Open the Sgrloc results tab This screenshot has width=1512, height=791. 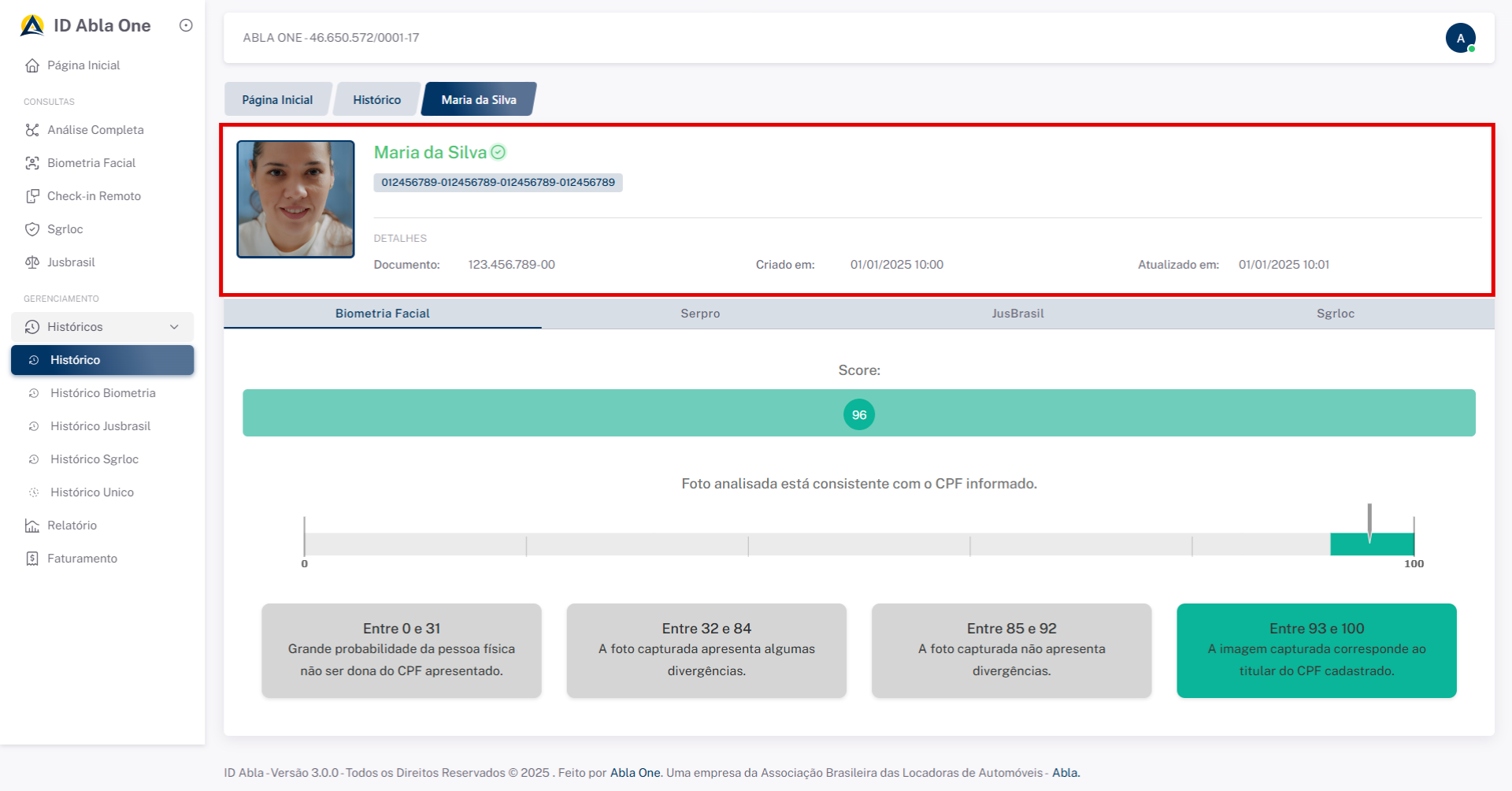pyautogui.click(x=1335, y=314)
